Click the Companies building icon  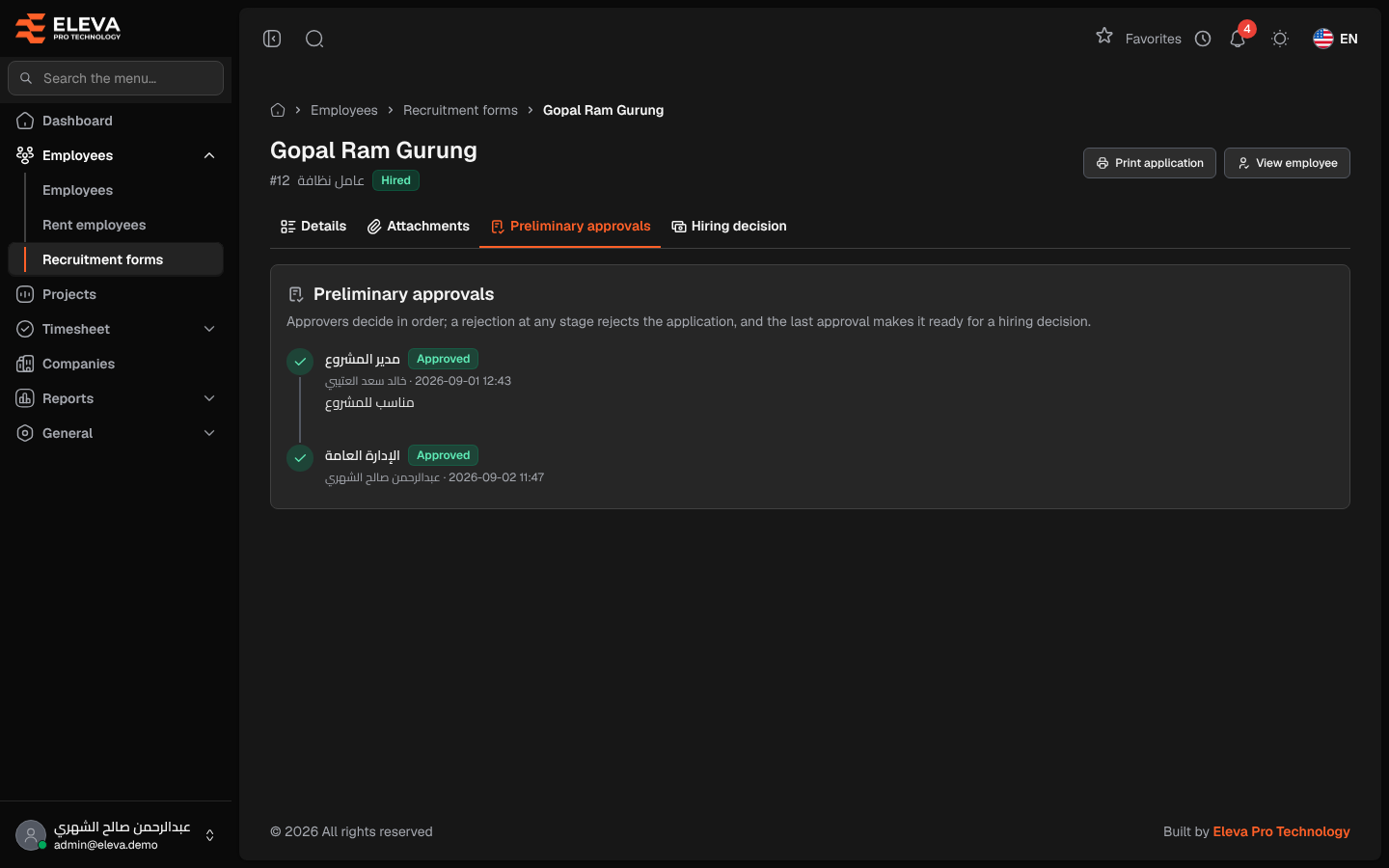click(25, 364)
